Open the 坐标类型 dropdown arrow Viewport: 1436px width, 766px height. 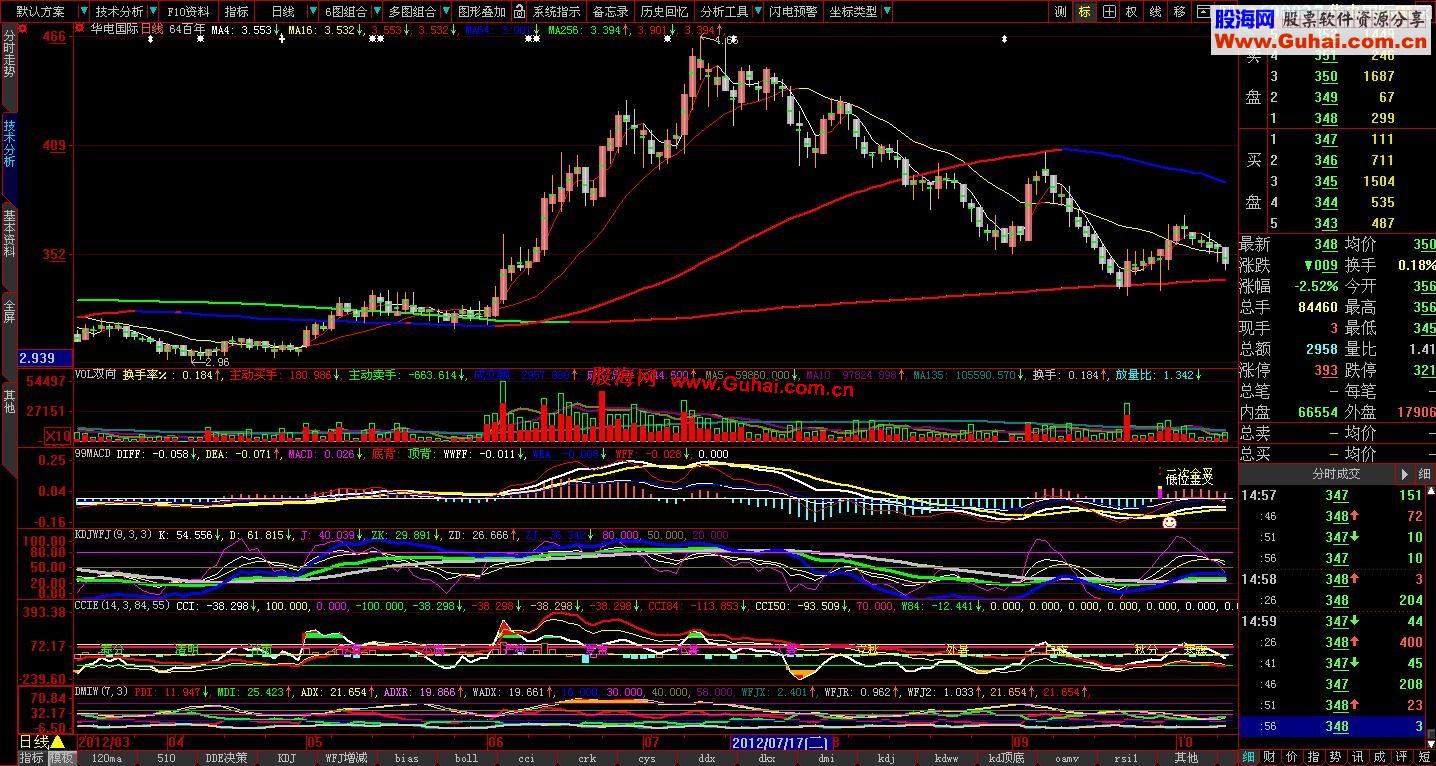coord(886,12)
